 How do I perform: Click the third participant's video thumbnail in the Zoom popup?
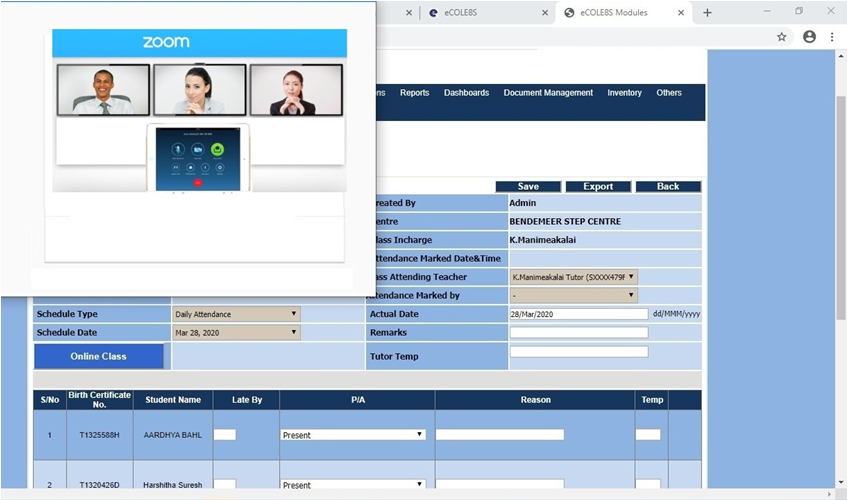pyautogui.click(x=296, y=90)
